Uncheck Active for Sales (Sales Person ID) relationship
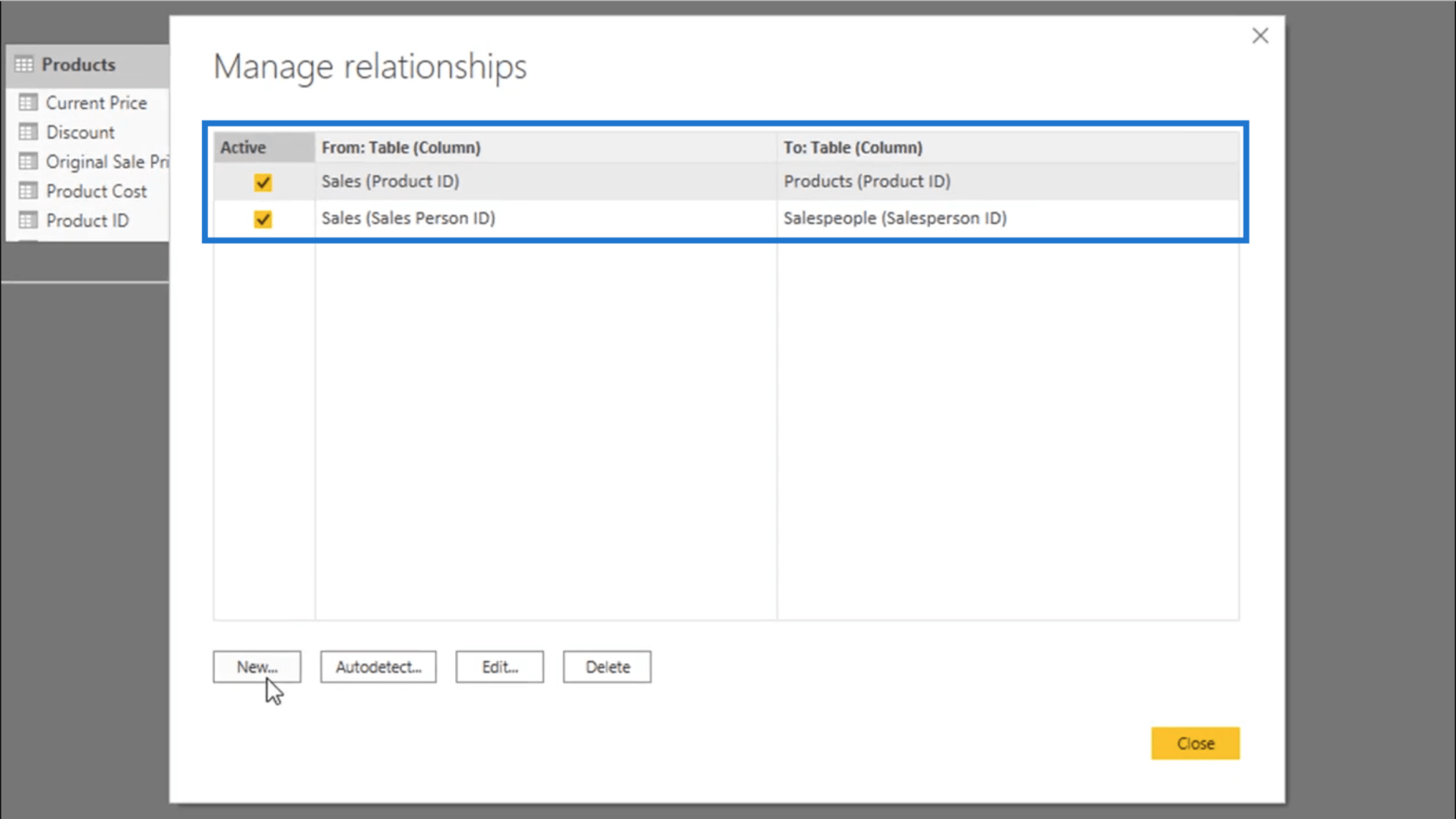The width and height of the screenshot is (1456, 819). [263, 219]
